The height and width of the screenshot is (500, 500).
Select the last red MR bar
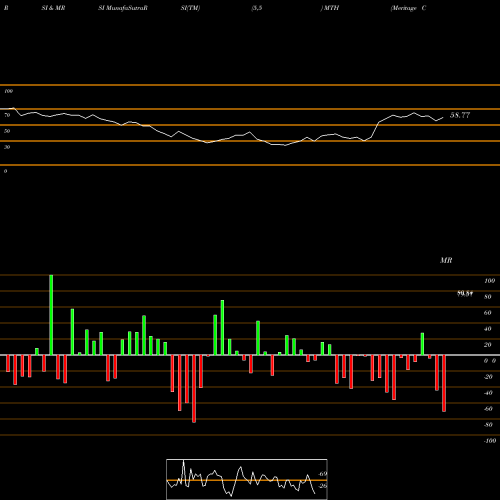444,383
